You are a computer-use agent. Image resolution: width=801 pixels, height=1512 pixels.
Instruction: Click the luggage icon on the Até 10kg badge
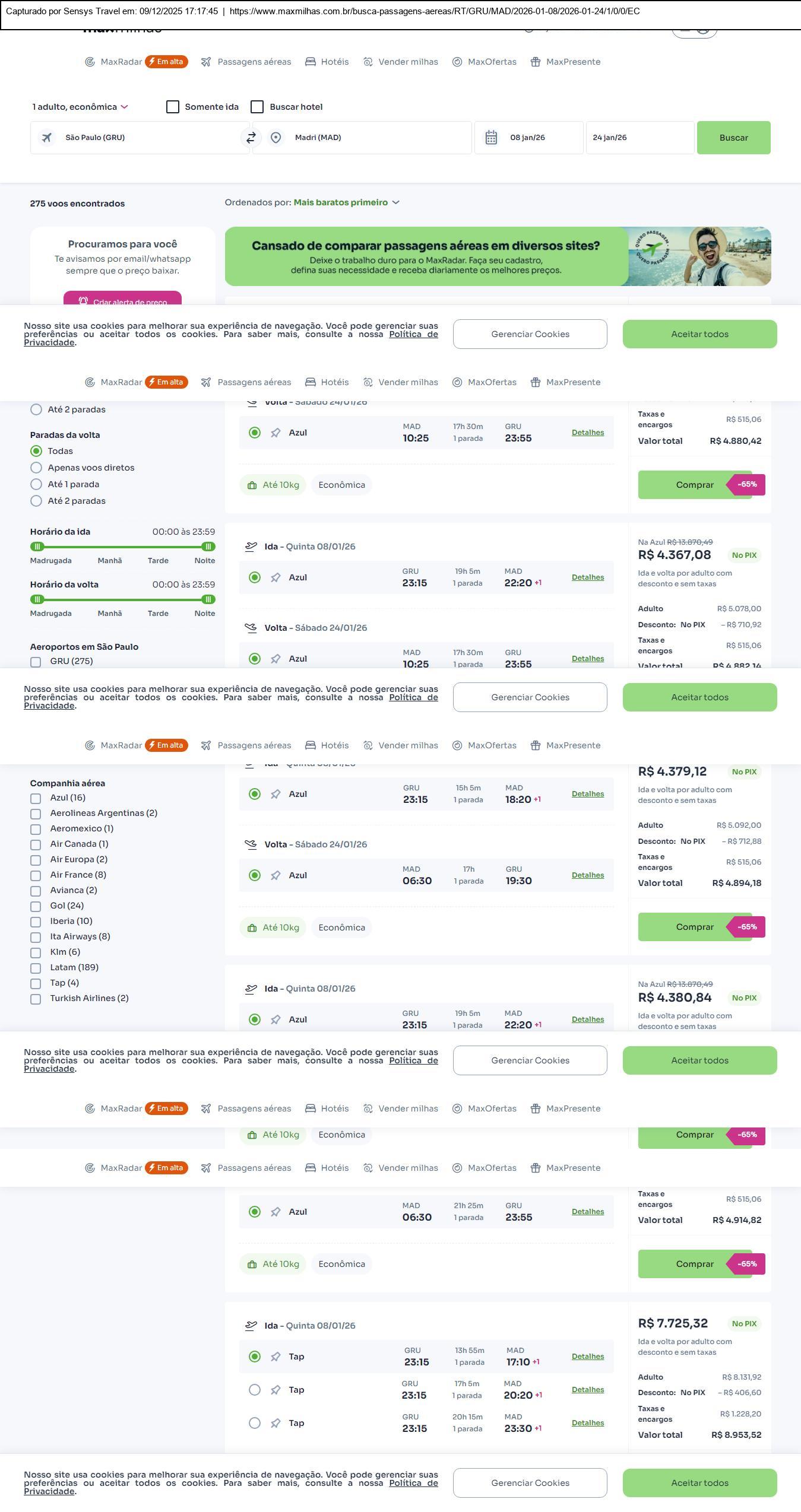point(252,485)
